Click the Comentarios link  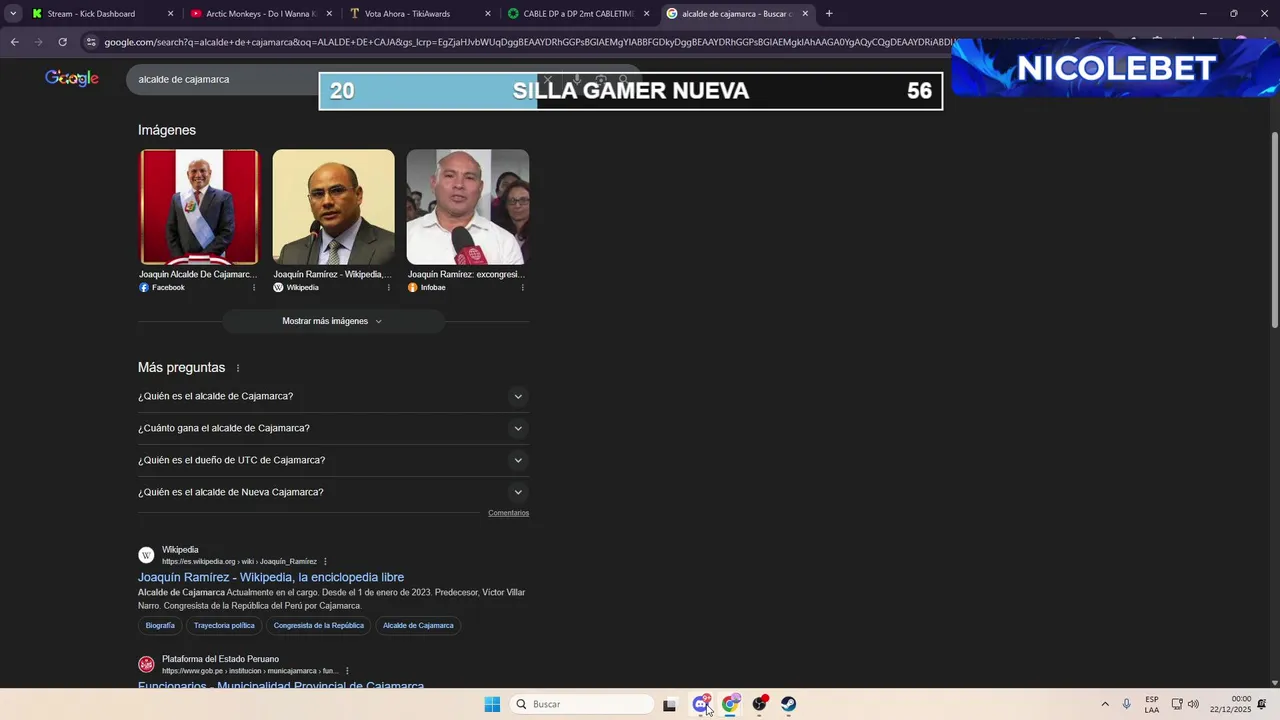[x=508, y=513]
